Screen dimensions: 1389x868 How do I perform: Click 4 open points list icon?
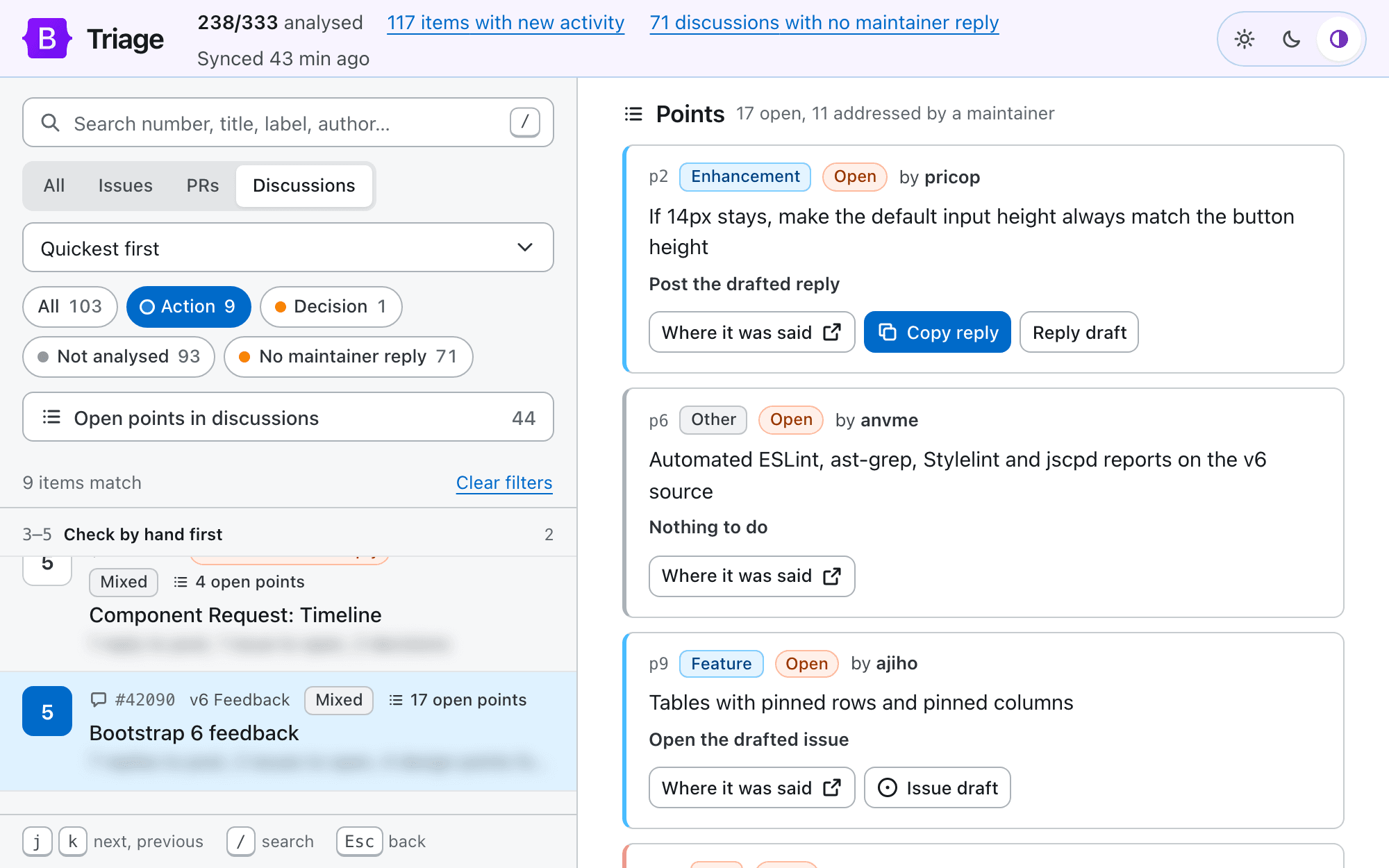pyautogui.click(x=181, y=582)
